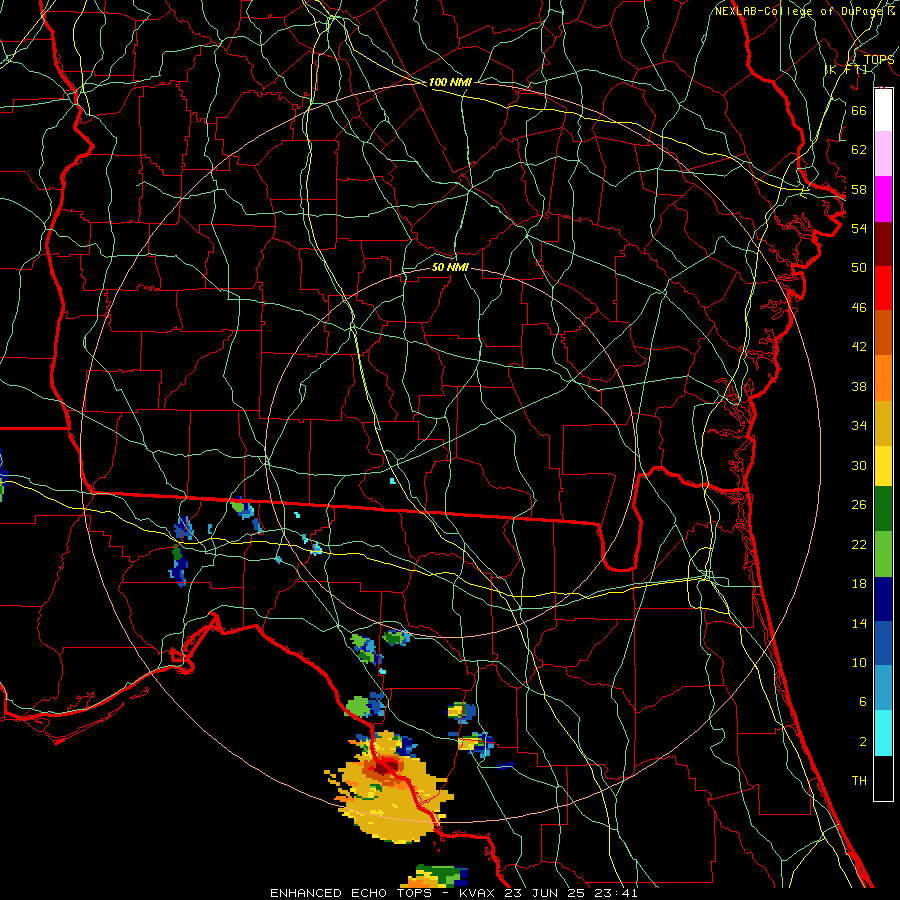Click the 50 legend value

(859, 268)
